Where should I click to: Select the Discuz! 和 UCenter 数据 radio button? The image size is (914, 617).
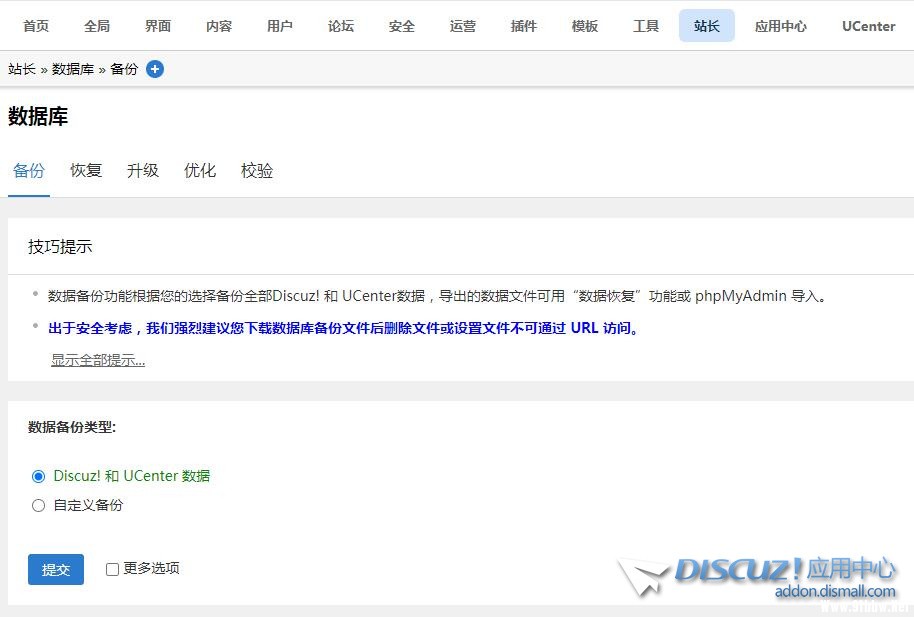click(x=39, y=476)
